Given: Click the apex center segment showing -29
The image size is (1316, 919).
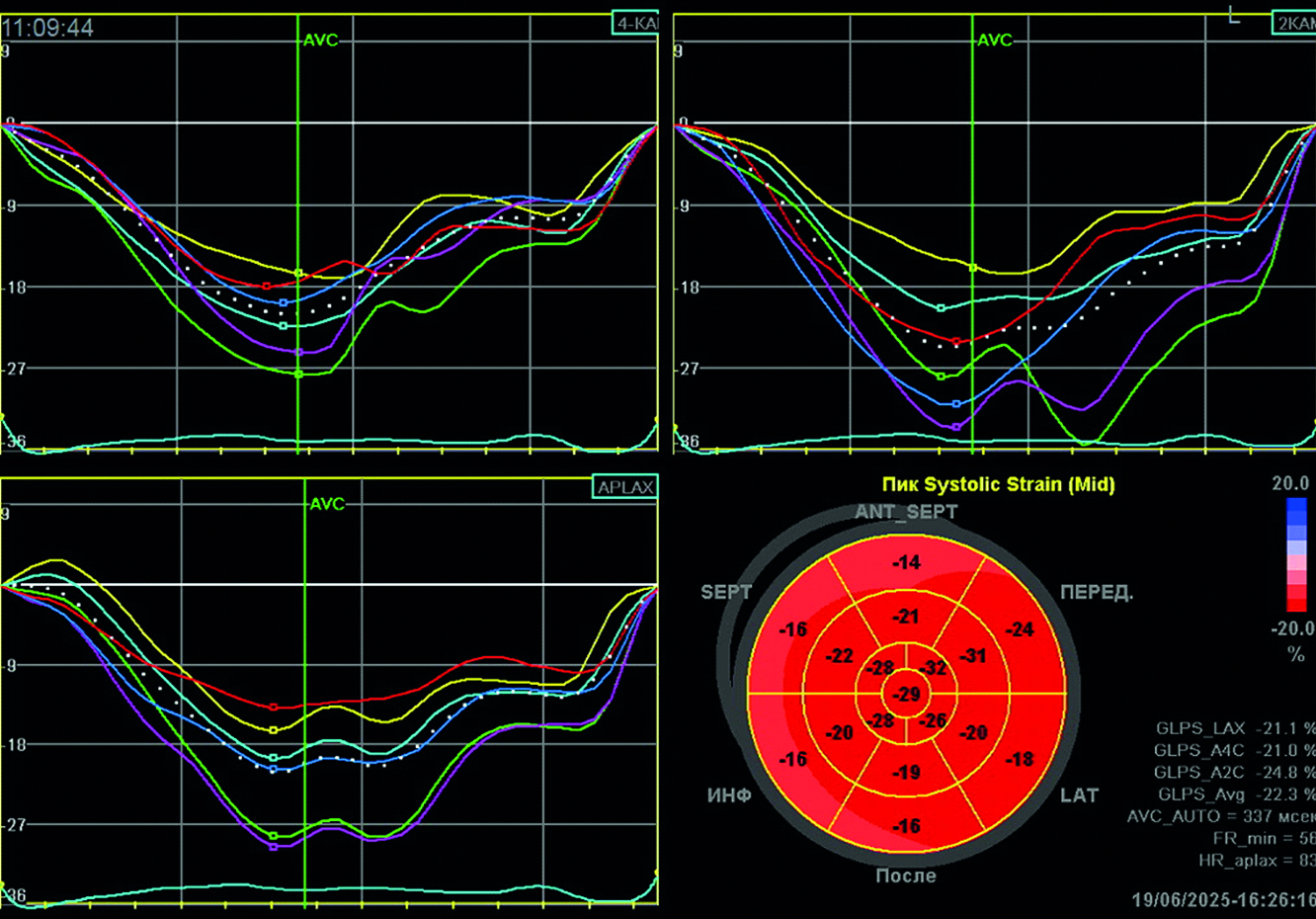Looking at the screenshot, I should tap(906, 695).
